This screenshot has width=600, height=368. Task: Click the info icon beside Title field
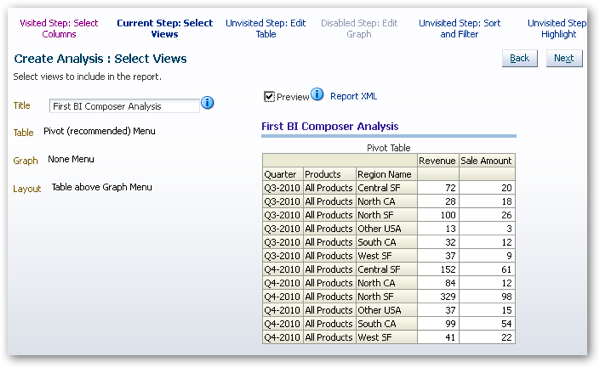point(207,103)
